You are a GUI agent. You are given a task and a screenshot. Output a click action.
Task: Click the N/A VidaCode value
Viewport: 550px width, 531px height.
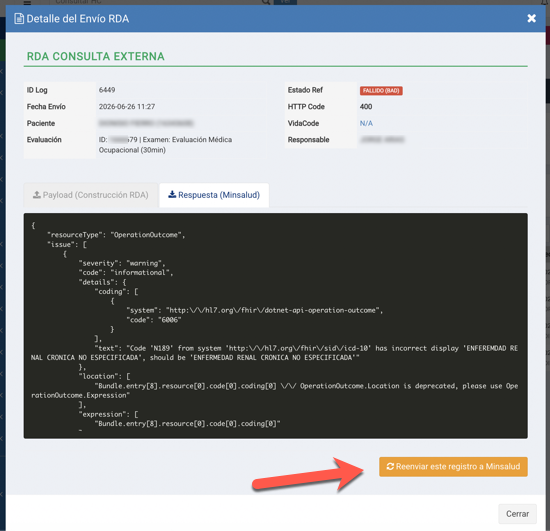[x=366, y=123]
